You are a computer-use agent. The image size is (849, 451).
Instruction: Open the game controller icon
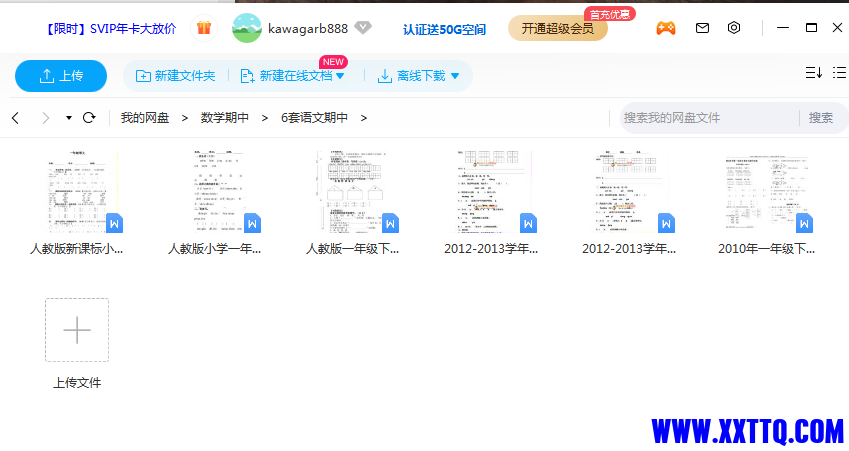(x=665, y=28)
